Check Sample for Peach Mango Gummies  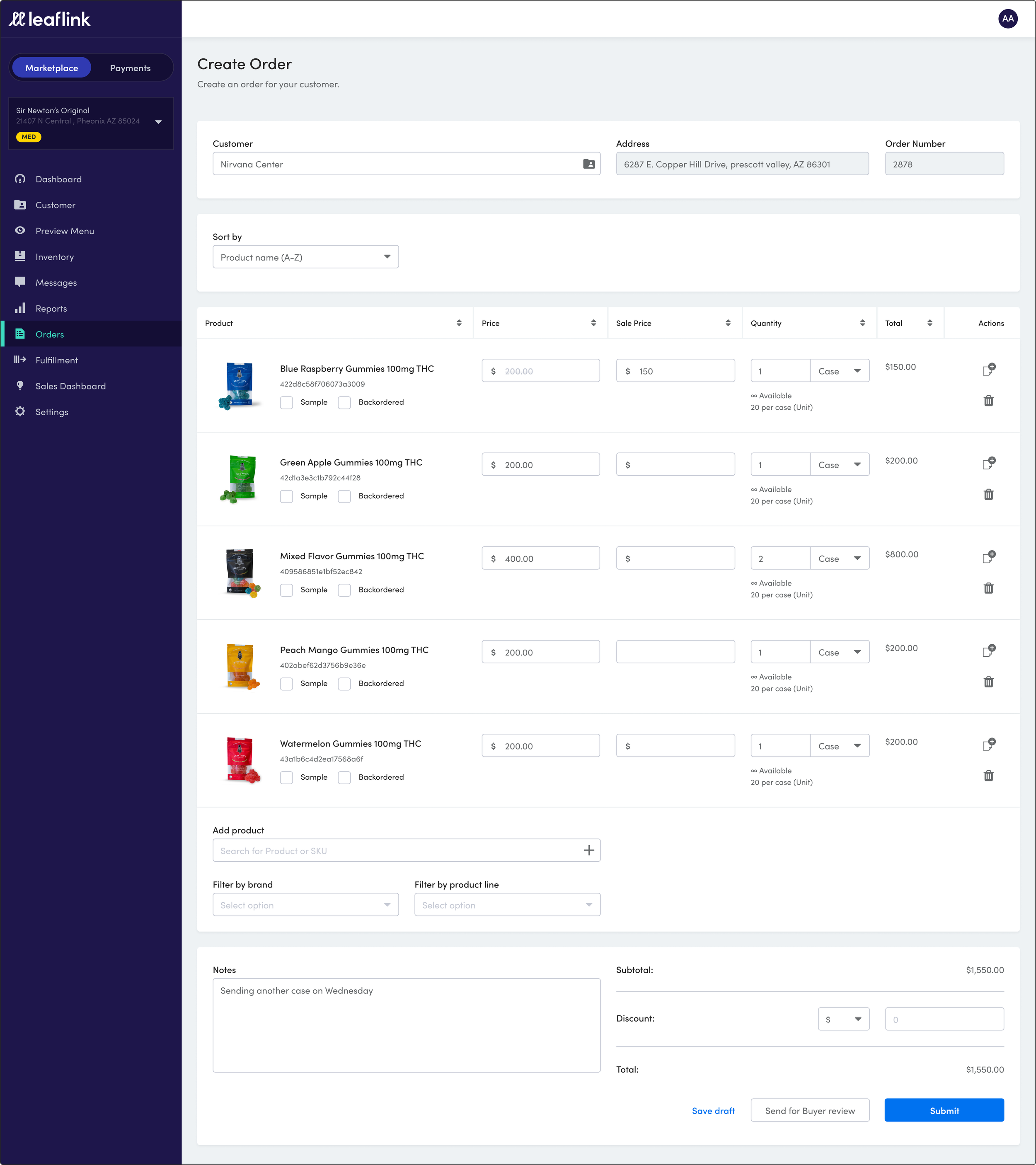(x=286, y=684)
